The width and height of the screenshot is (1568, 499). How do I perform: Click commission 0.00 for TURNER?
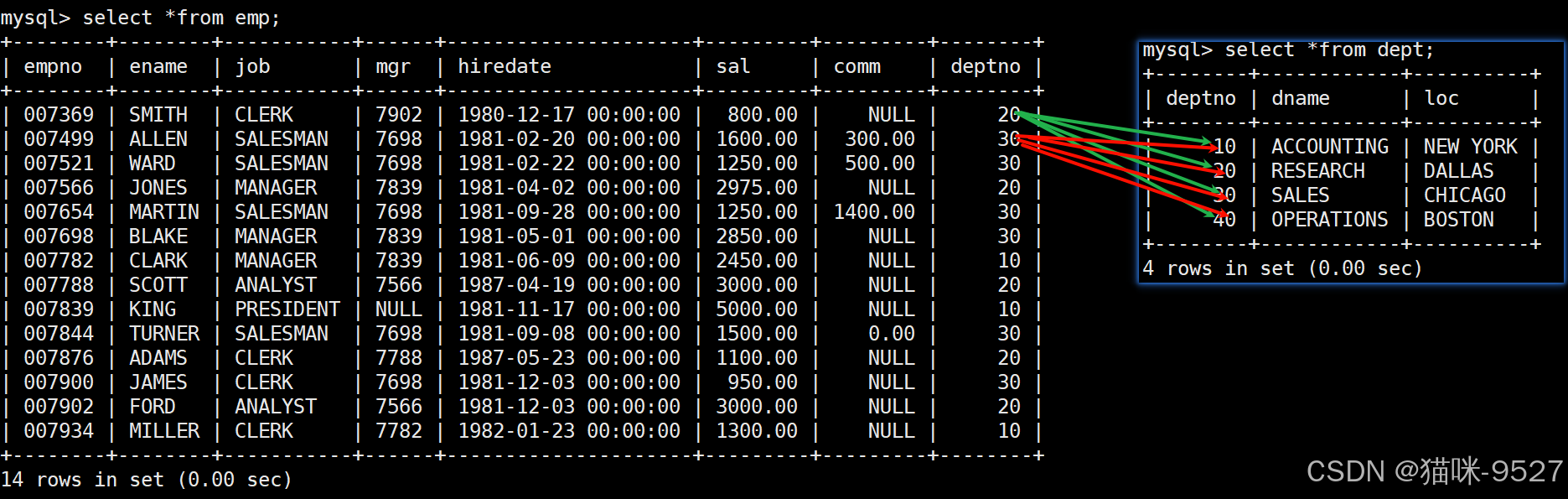(892, 333)
